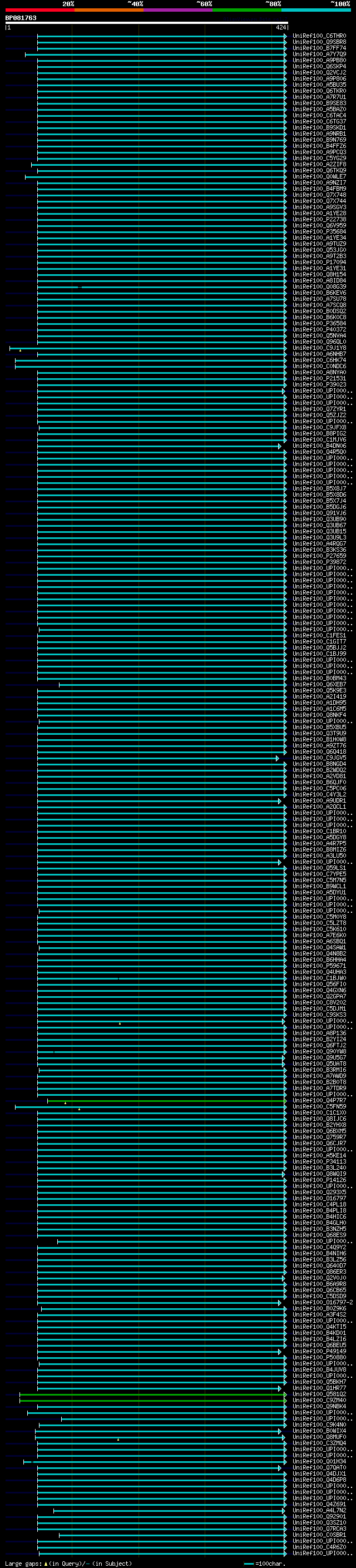Select UniRef100_O01H34 label
This screenshot has width=356, height=1568.
[319, 1461]
